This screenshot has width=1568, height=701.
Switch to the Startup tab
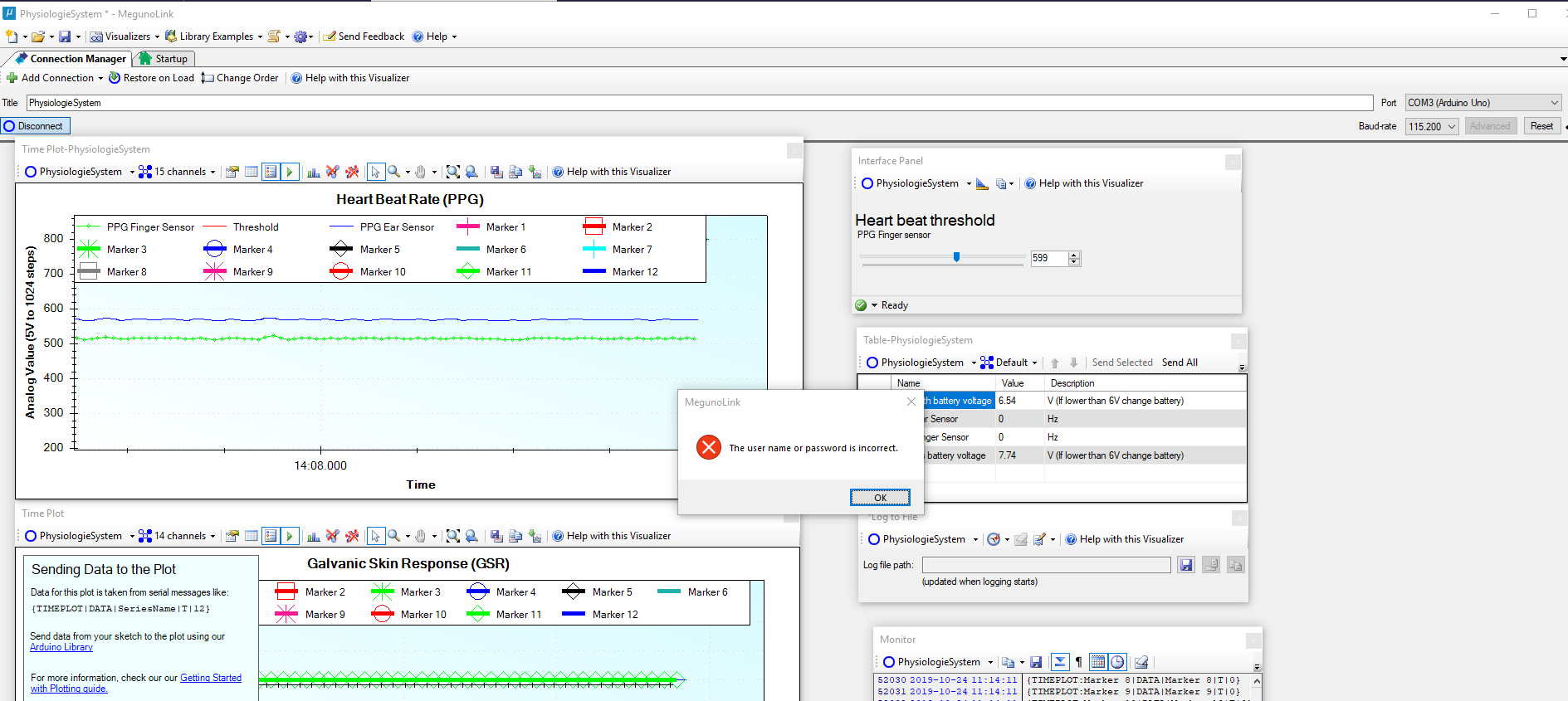pos(164,59)
